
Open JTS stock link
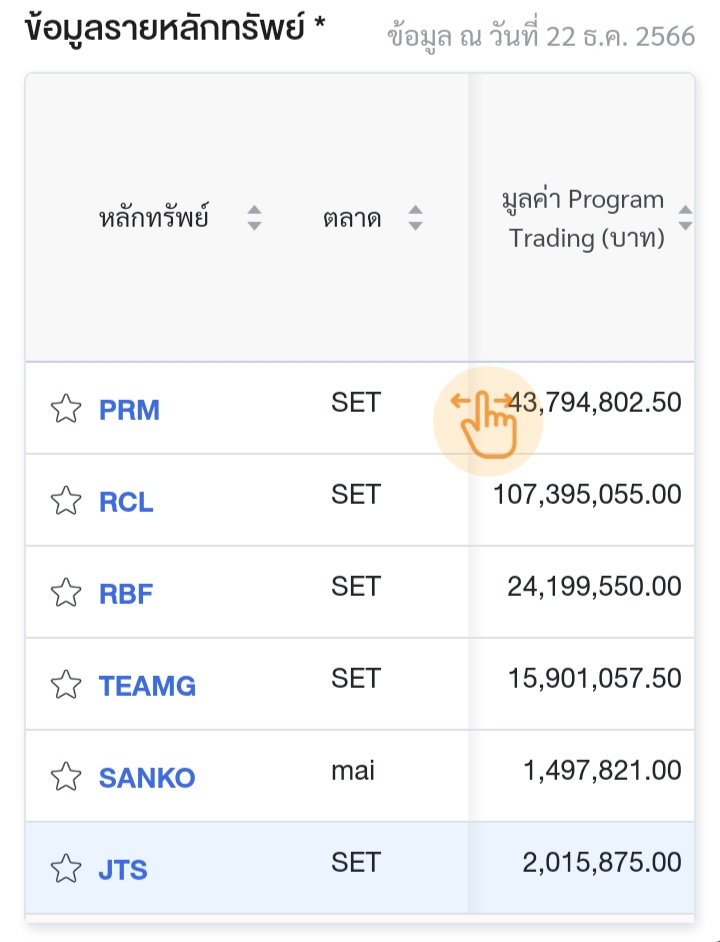click(123, 869)
